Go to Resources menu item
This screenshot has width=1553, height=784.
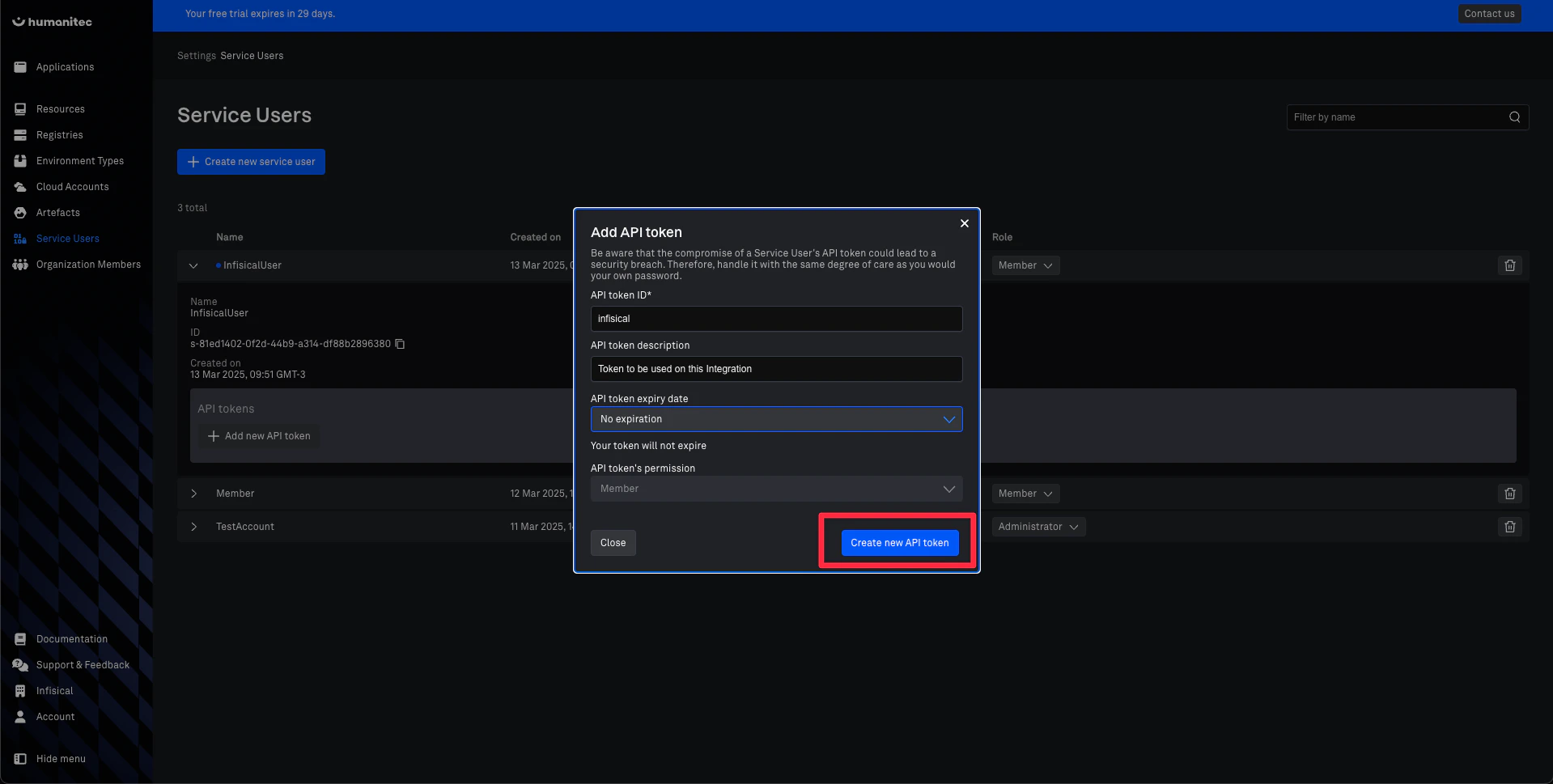(x=61, y=109)
